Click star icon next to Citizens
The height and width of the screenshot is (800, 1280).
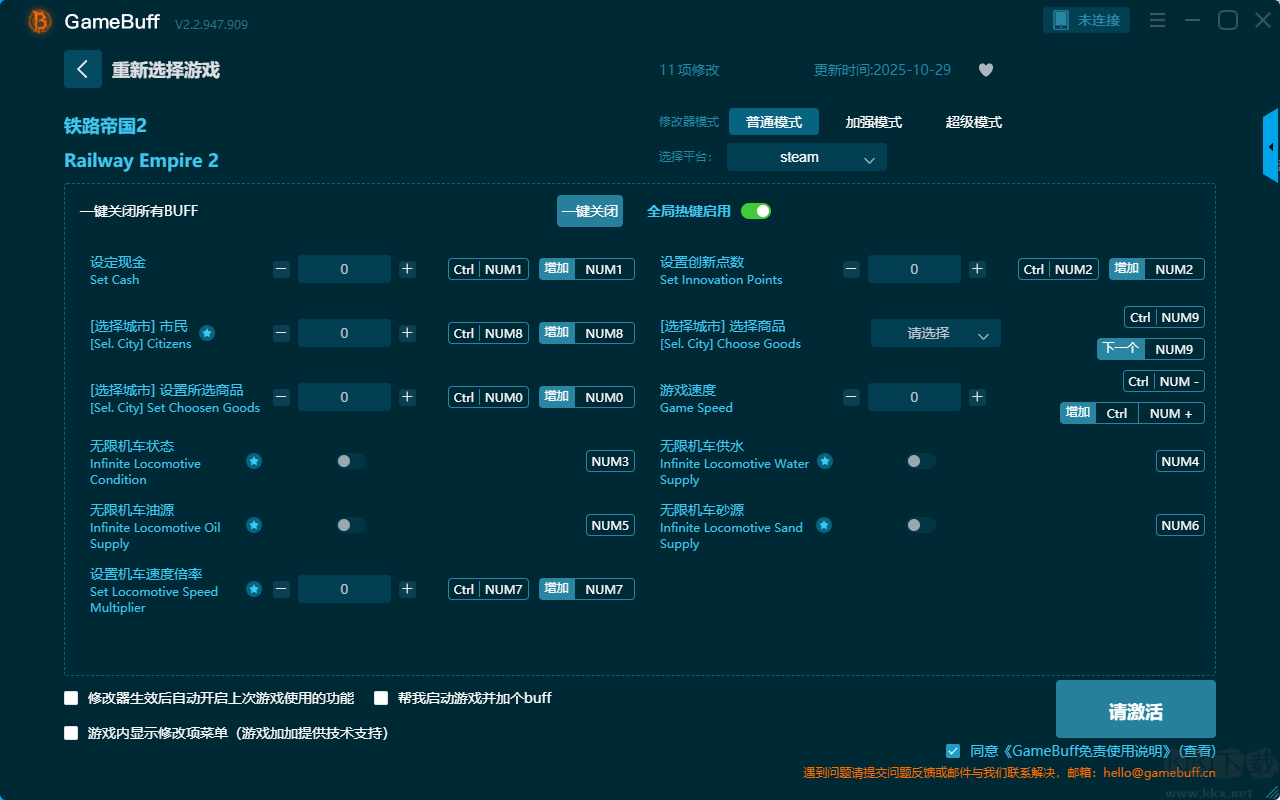pyautogui.click(x=207, y=333)
